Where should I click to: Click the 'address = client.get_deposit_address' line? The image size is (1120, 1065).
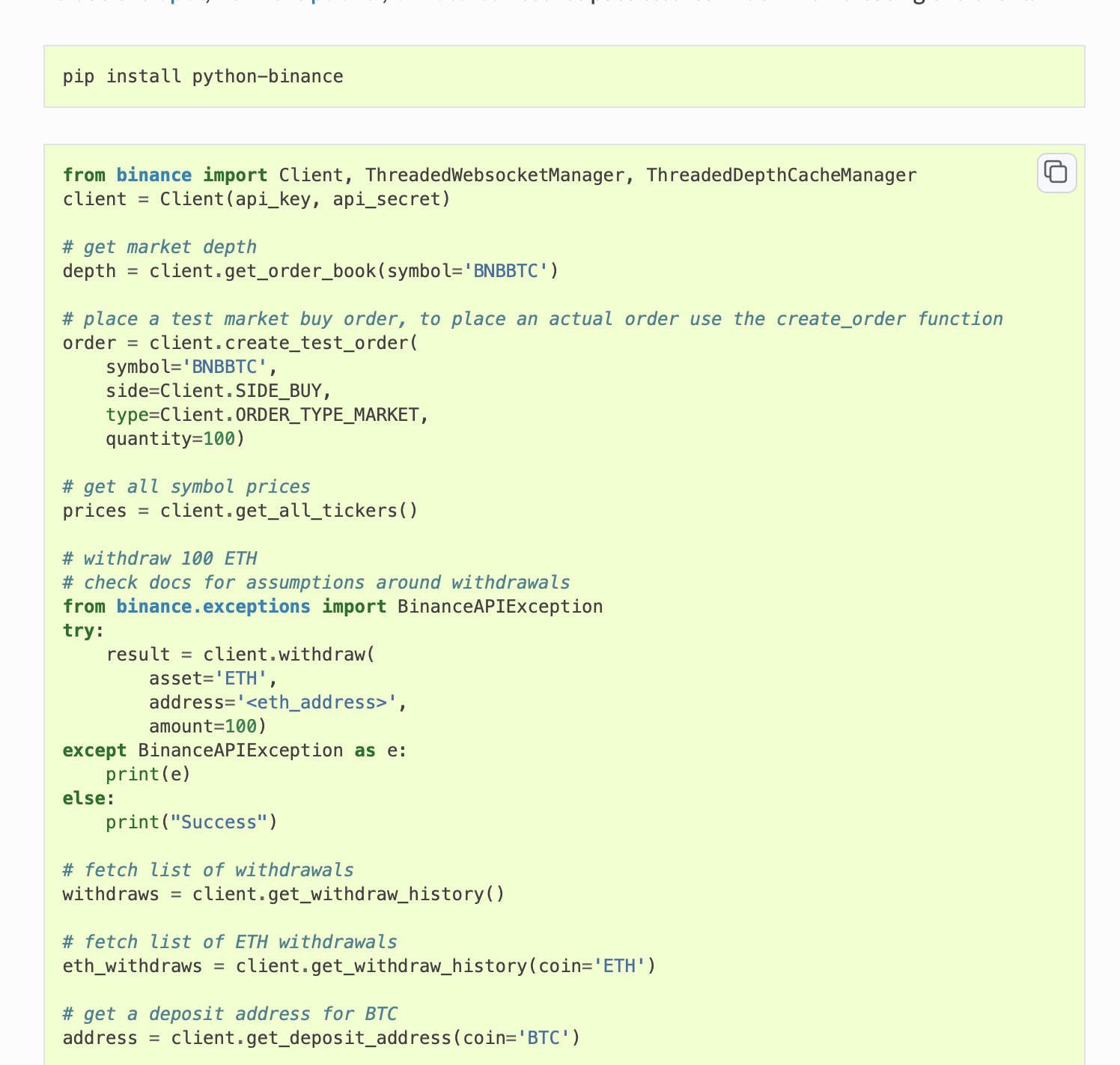point(322,1038)
